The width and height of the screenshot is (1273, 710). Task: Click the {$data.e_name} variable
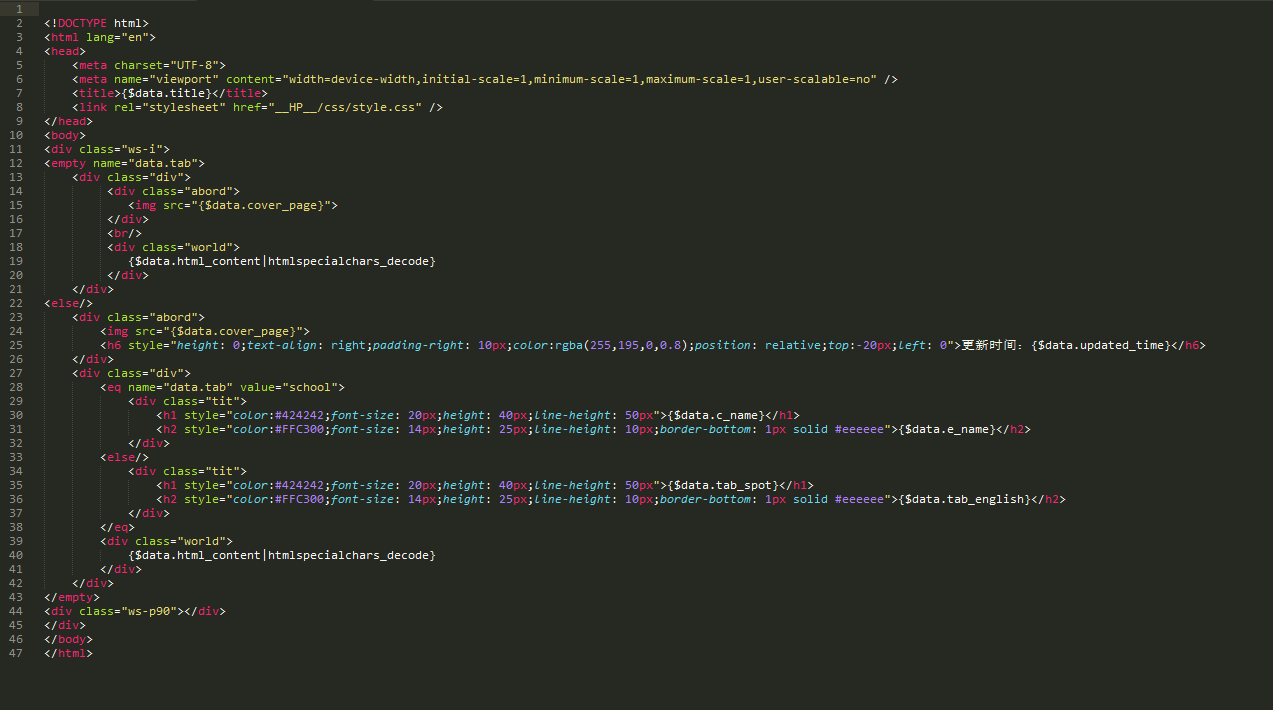click(x=946, y=429)
